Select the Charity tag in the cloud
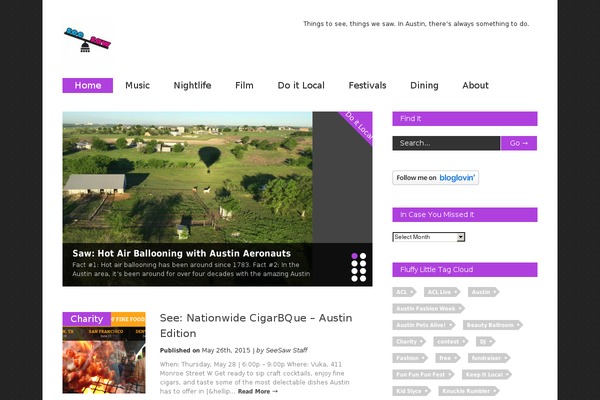The image size is (600, 400). [x=409, y=341]
